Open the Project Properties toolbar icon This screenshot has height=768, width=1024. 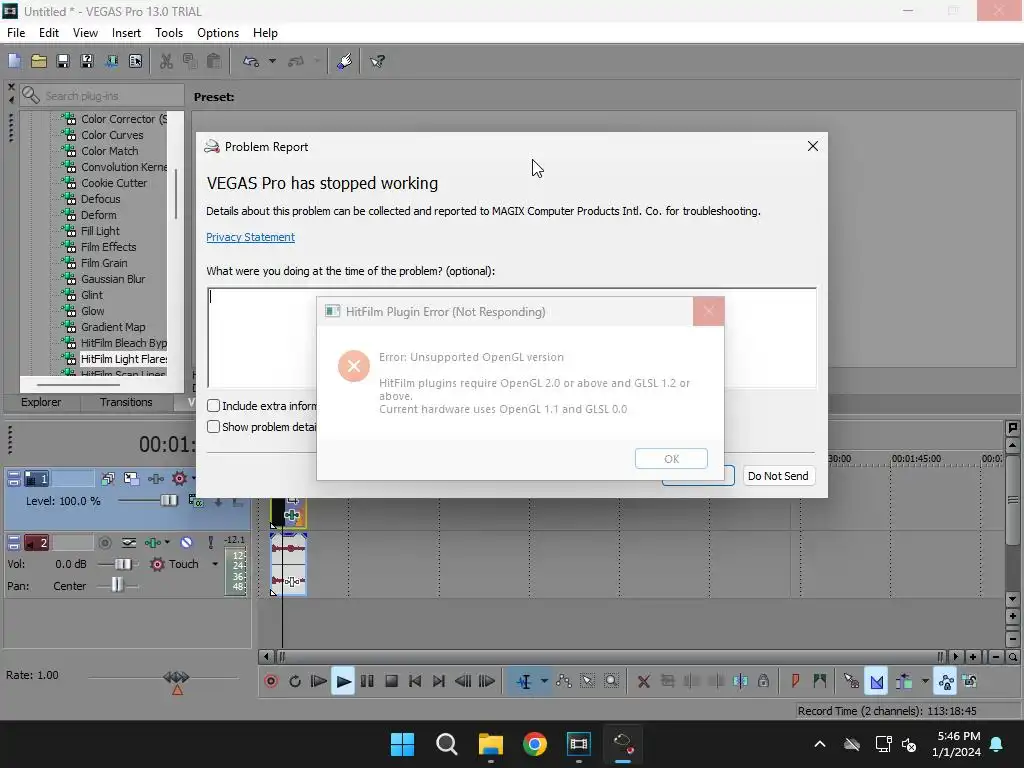(x=135, y=61)
